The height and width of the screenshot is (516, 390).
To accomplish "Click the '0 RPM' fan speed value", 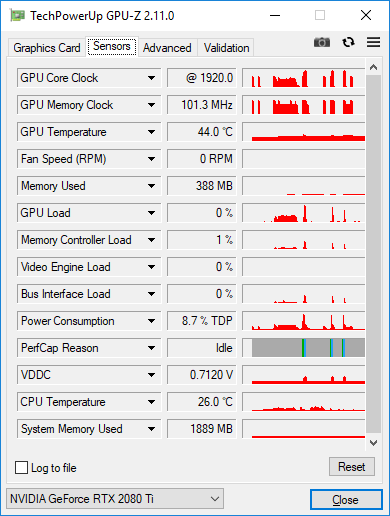I will (x=202, y=159).
